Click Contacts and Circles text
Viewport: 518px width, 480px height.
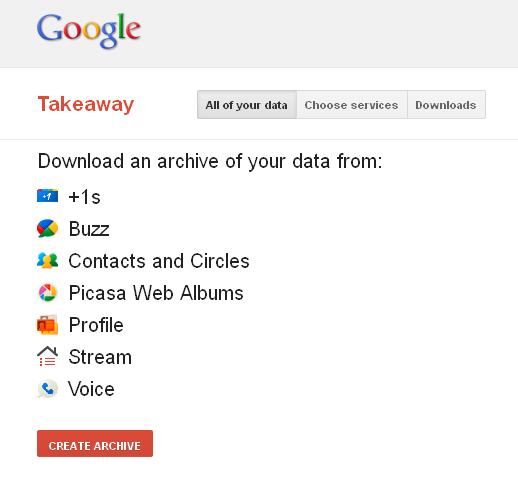(159, 261)
